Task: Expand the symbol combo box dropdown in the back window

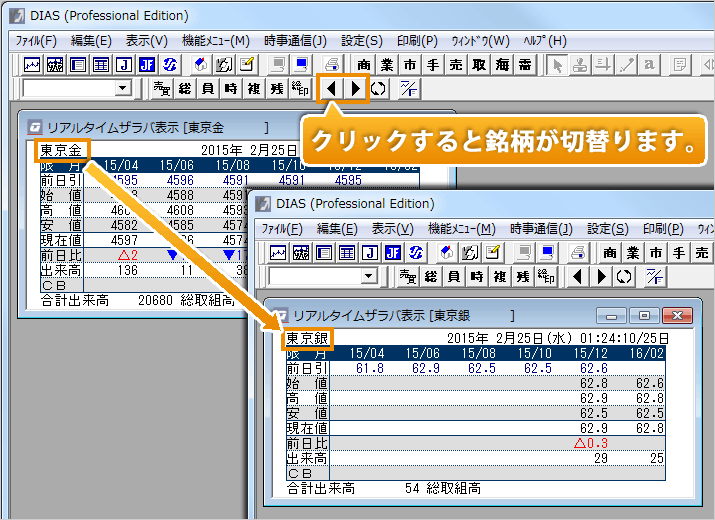Action: (x=123, y=89)
